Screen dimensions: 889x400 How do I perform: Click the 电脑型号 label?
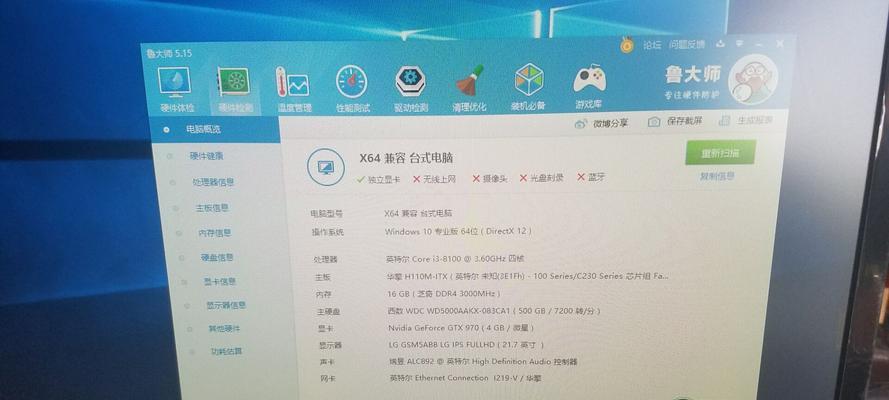[327, 214]
